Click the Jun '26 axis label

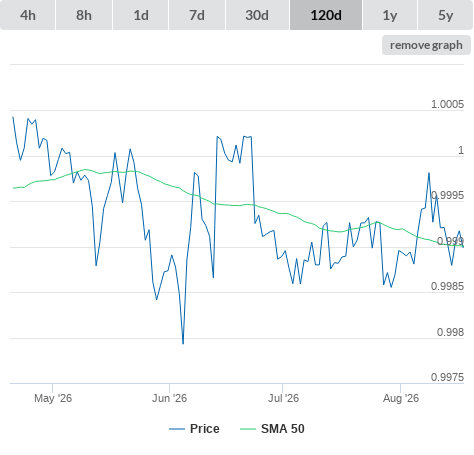169,398
